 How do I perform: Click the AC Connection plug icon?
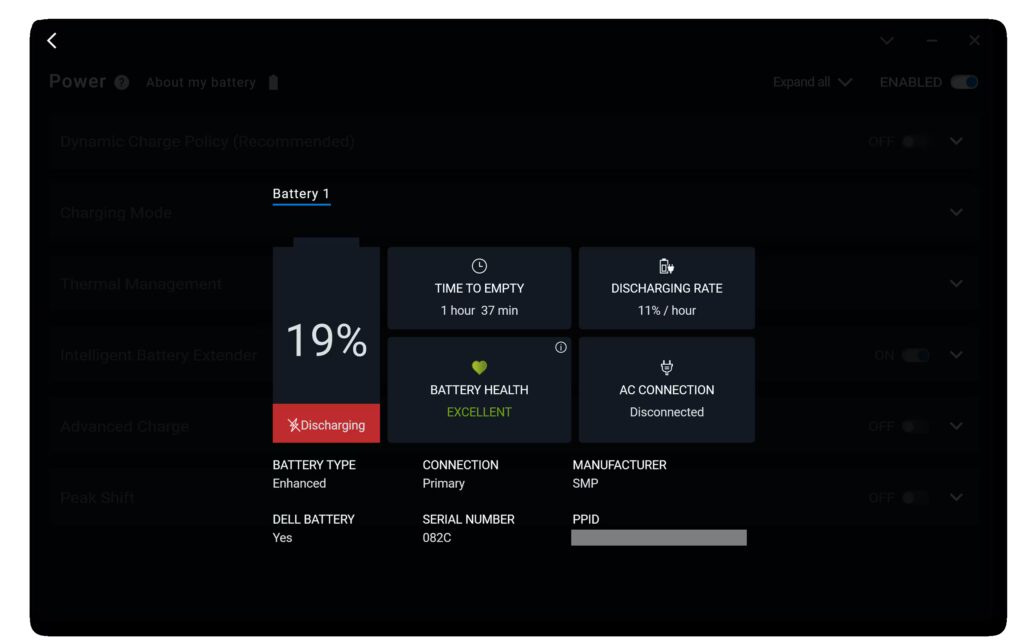pyautogui.click(x=667, y=368)
